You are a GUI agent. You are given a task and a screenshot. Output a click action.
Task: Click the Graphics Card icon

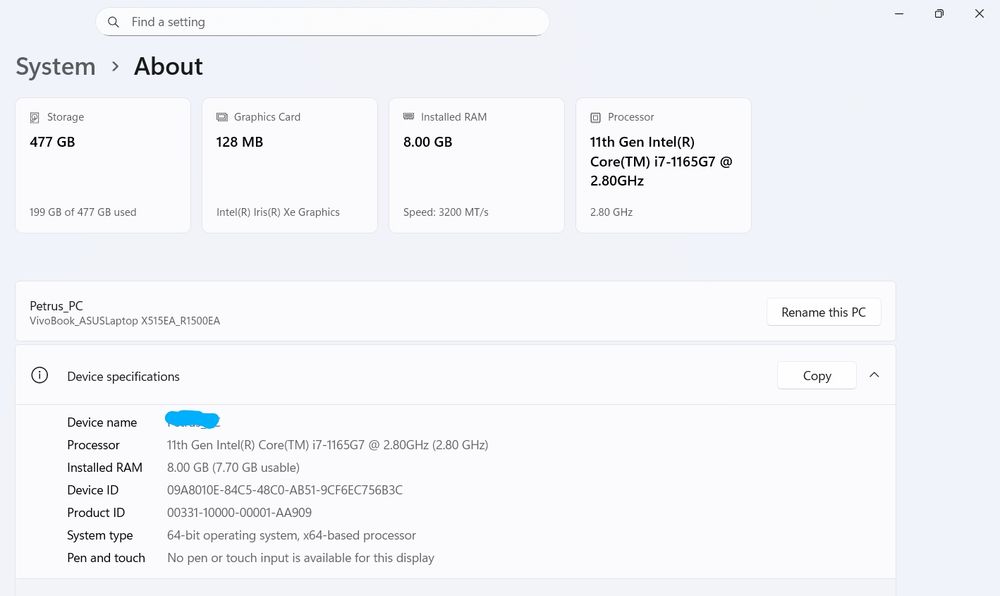point(221,117)
